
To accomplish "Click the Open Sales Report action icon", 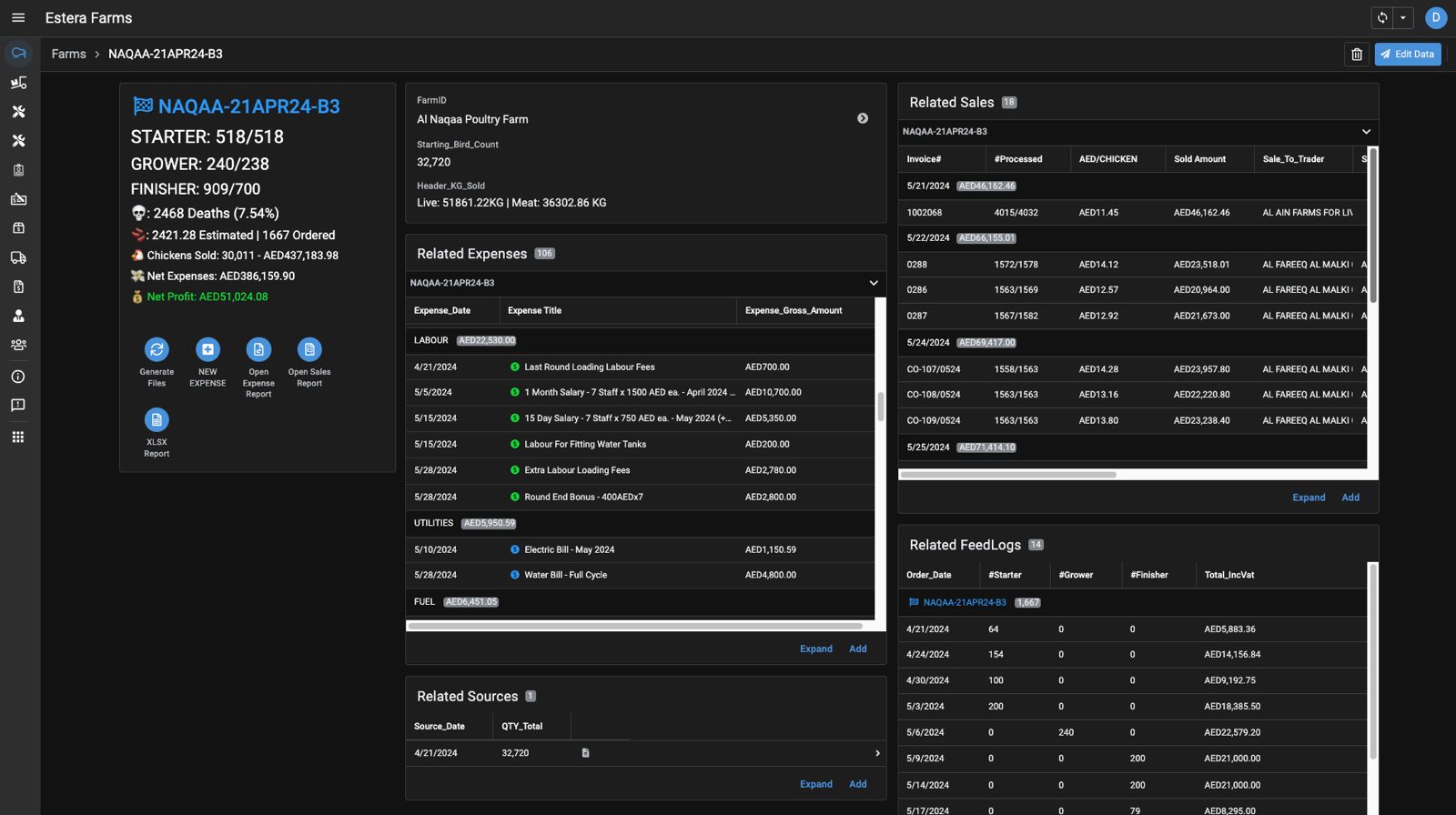I will (309, 349).
